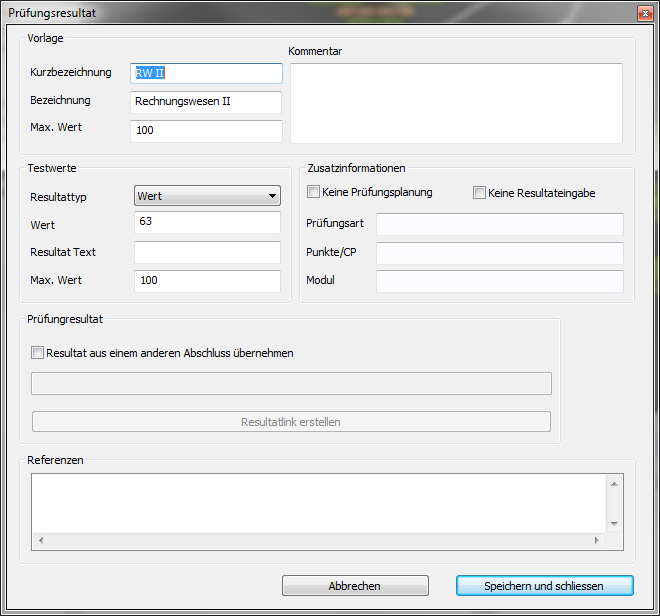Select the Max. Wert field under Vorlage
The width and height of the screenshot is (660, 616).
pyautogui.click(x=206, y=131)
